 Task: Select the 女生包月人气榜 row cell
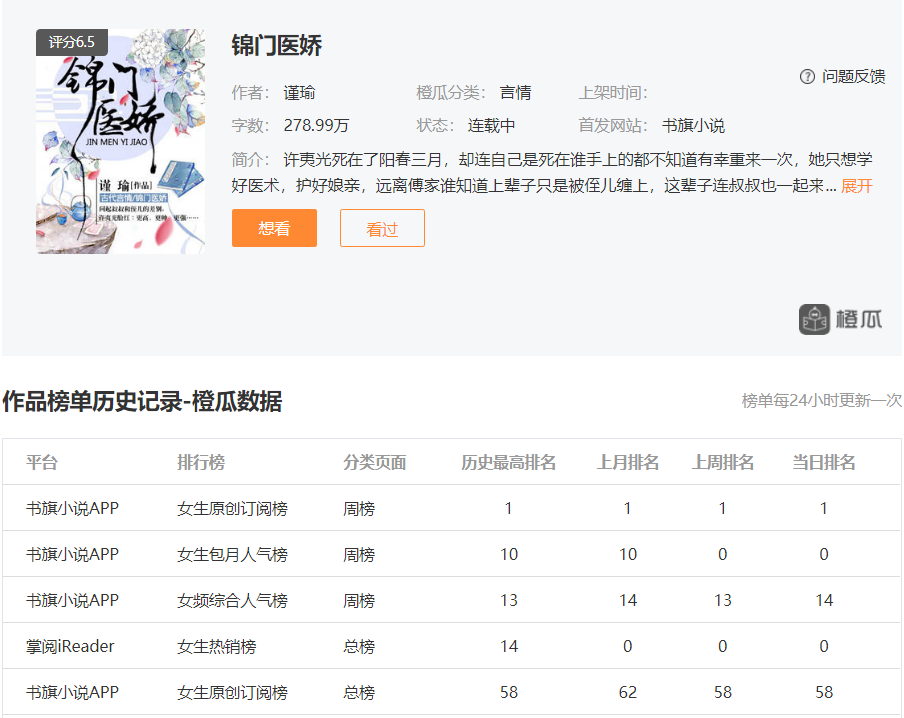232,555
